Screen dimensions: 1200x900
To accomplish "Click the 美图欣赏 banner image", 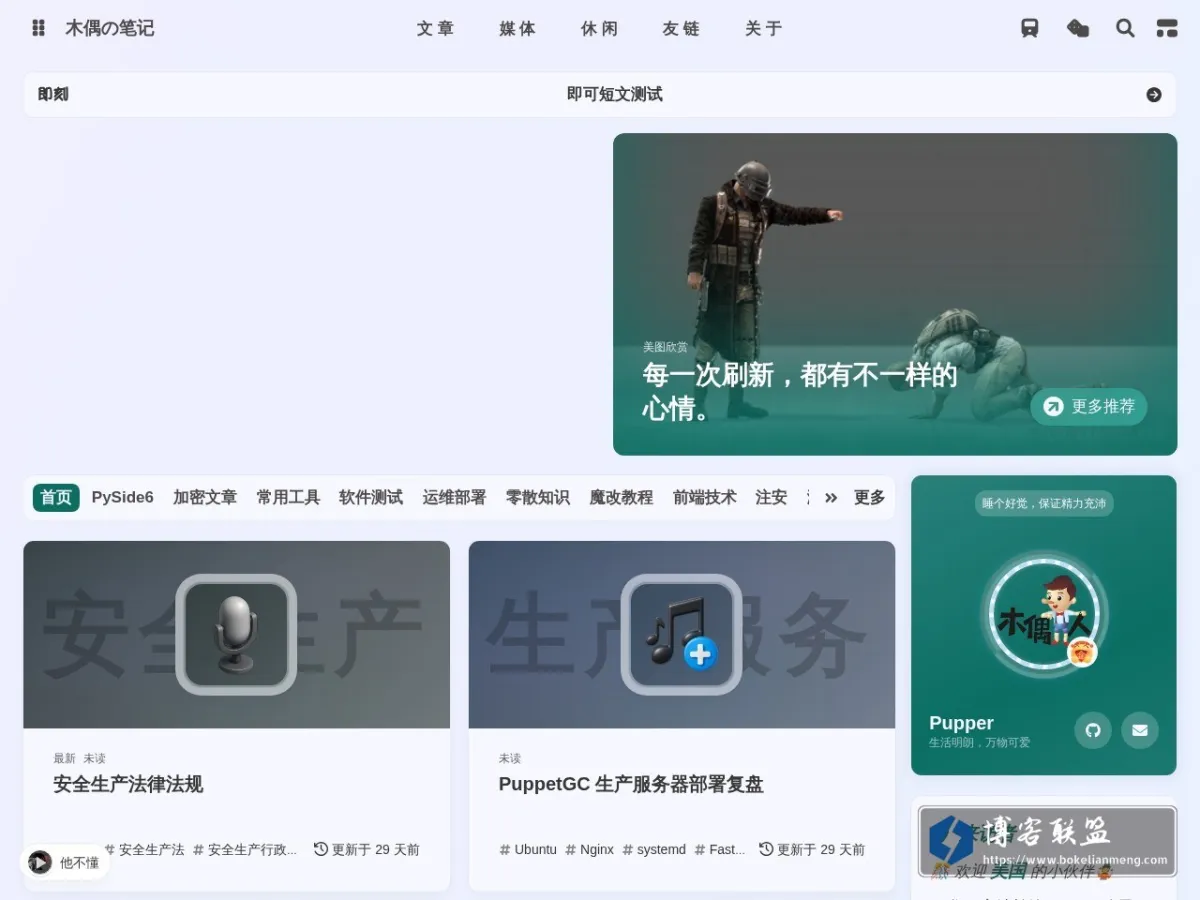I will [x=895, y=294].
